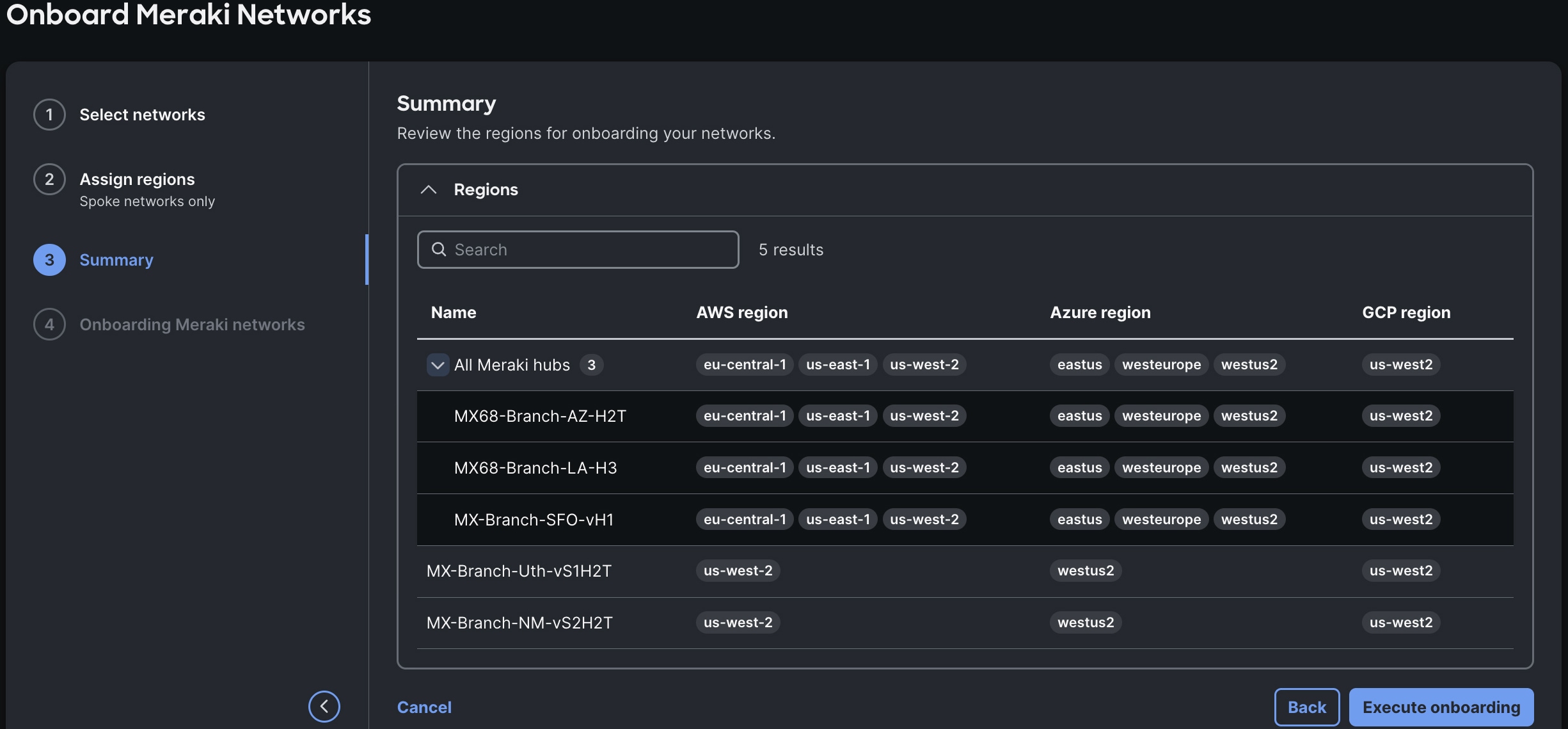Click Execute onboarding button
The height and width of the screenshot is (729, 1568).
[x=1441, y=707]
